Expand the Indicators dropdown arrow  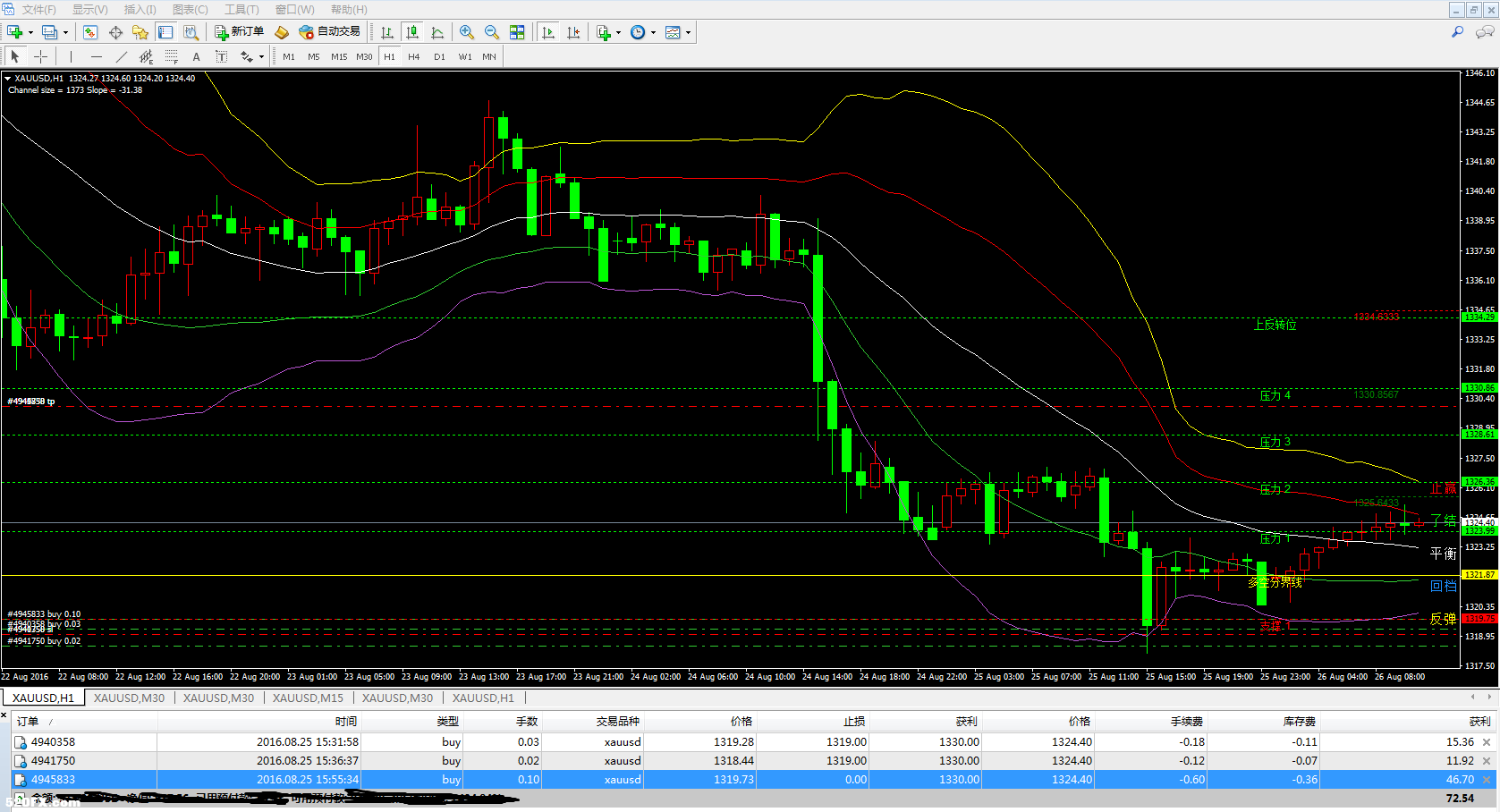(x=618, y=32)
